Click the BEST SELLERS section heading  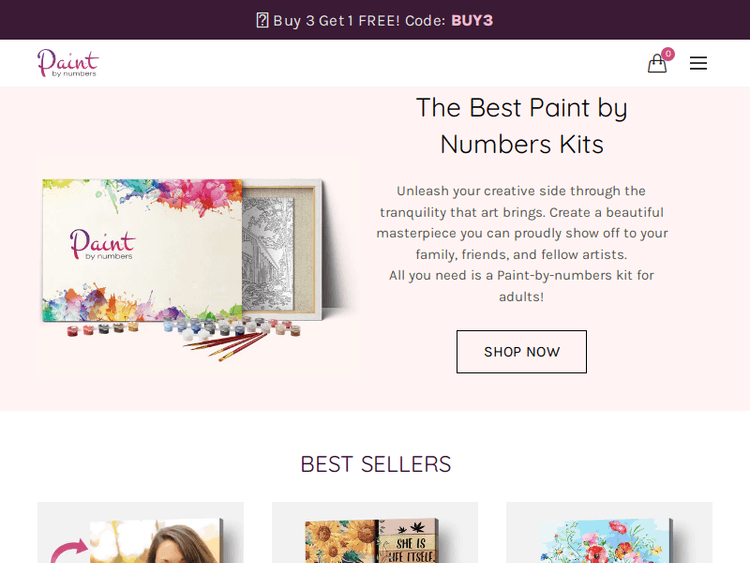pos(375,464)
